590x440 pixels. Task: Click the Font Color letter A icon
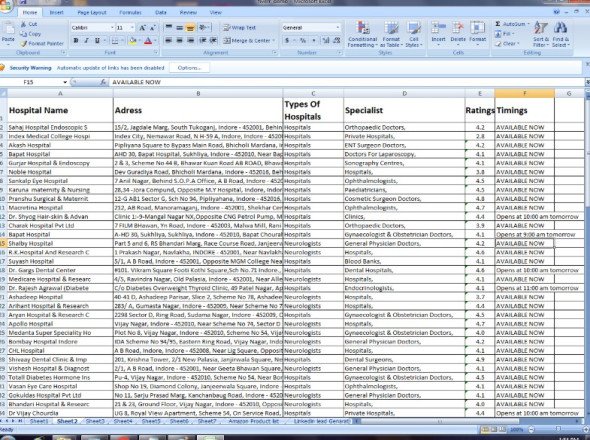(148, 41)
